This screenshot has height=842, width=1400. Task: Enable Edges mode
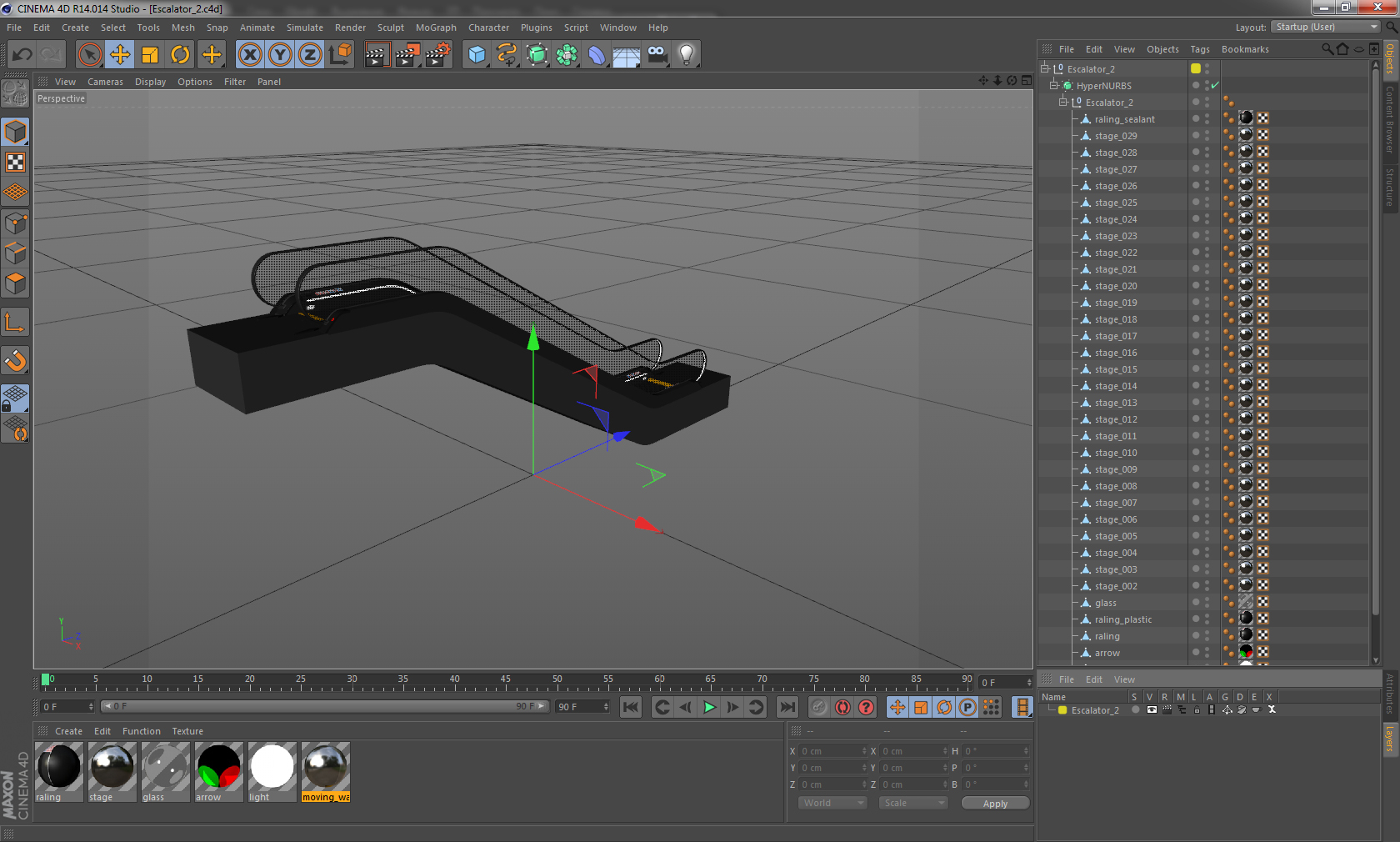click(x=16, y=253)
